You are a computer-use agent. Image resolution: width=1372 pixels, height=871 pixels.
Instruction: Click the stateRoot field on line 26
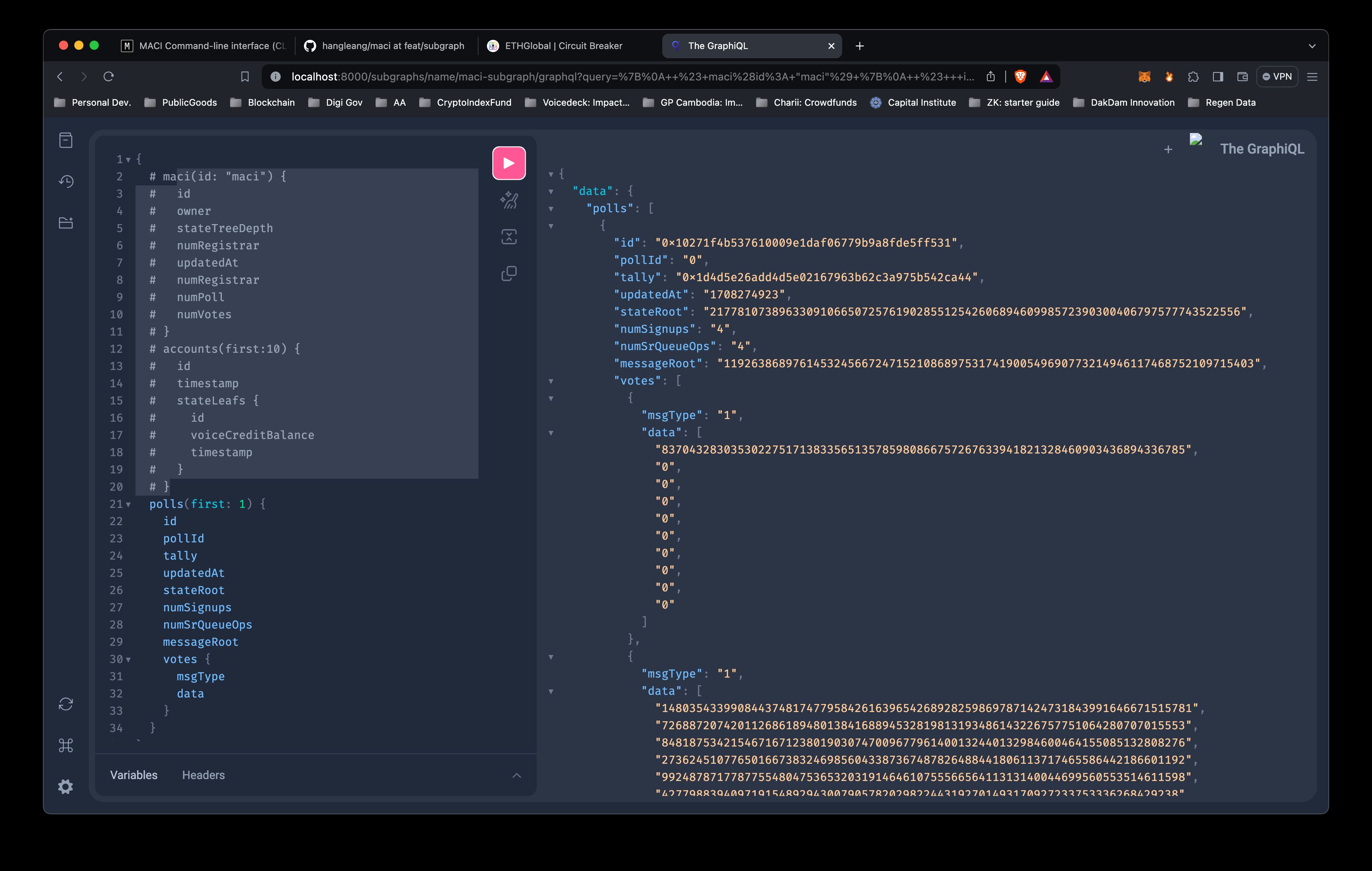coord(194,591)
